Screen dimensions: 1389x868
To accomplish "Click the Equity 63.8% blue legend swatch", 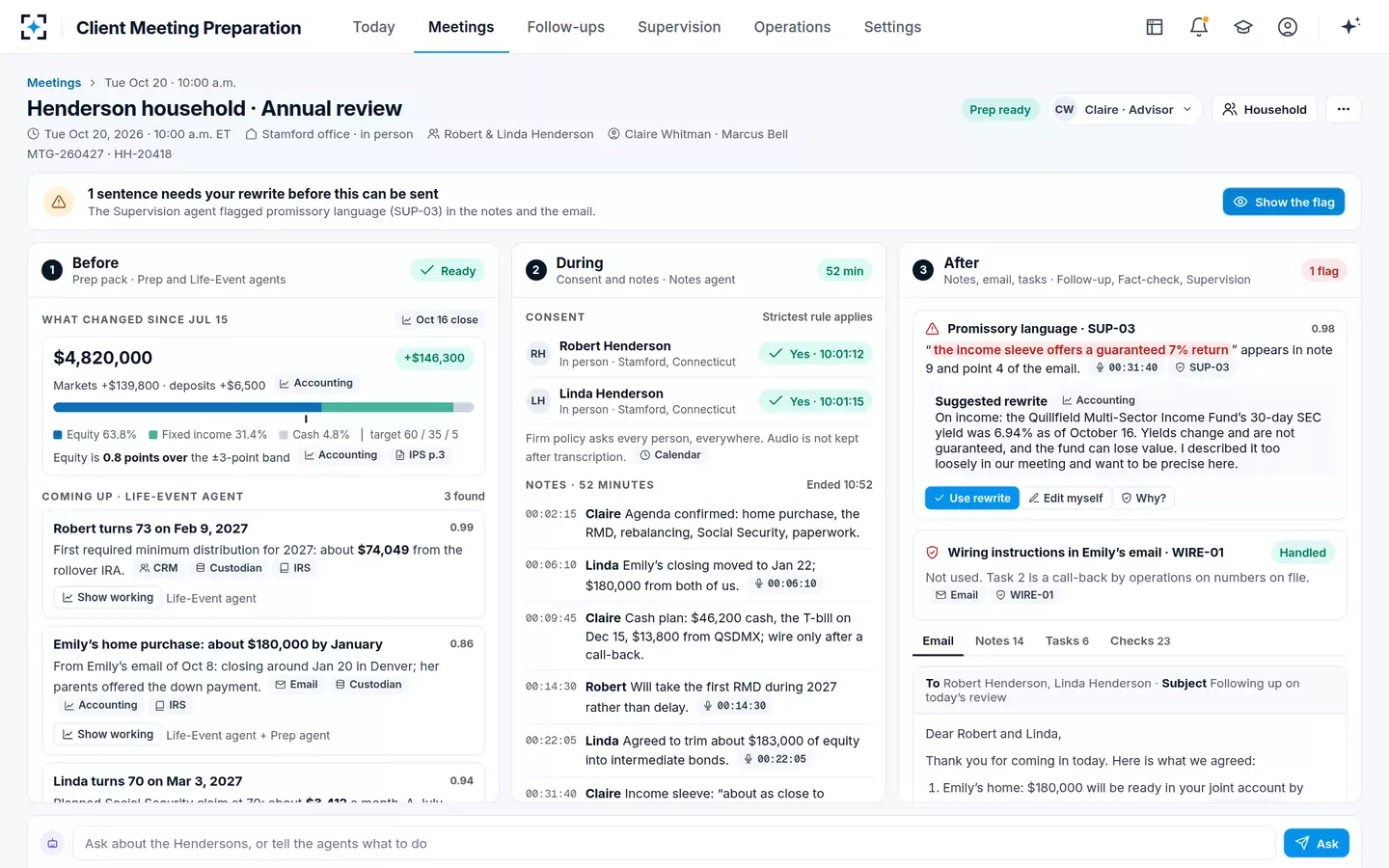I will tap(58, 435).
